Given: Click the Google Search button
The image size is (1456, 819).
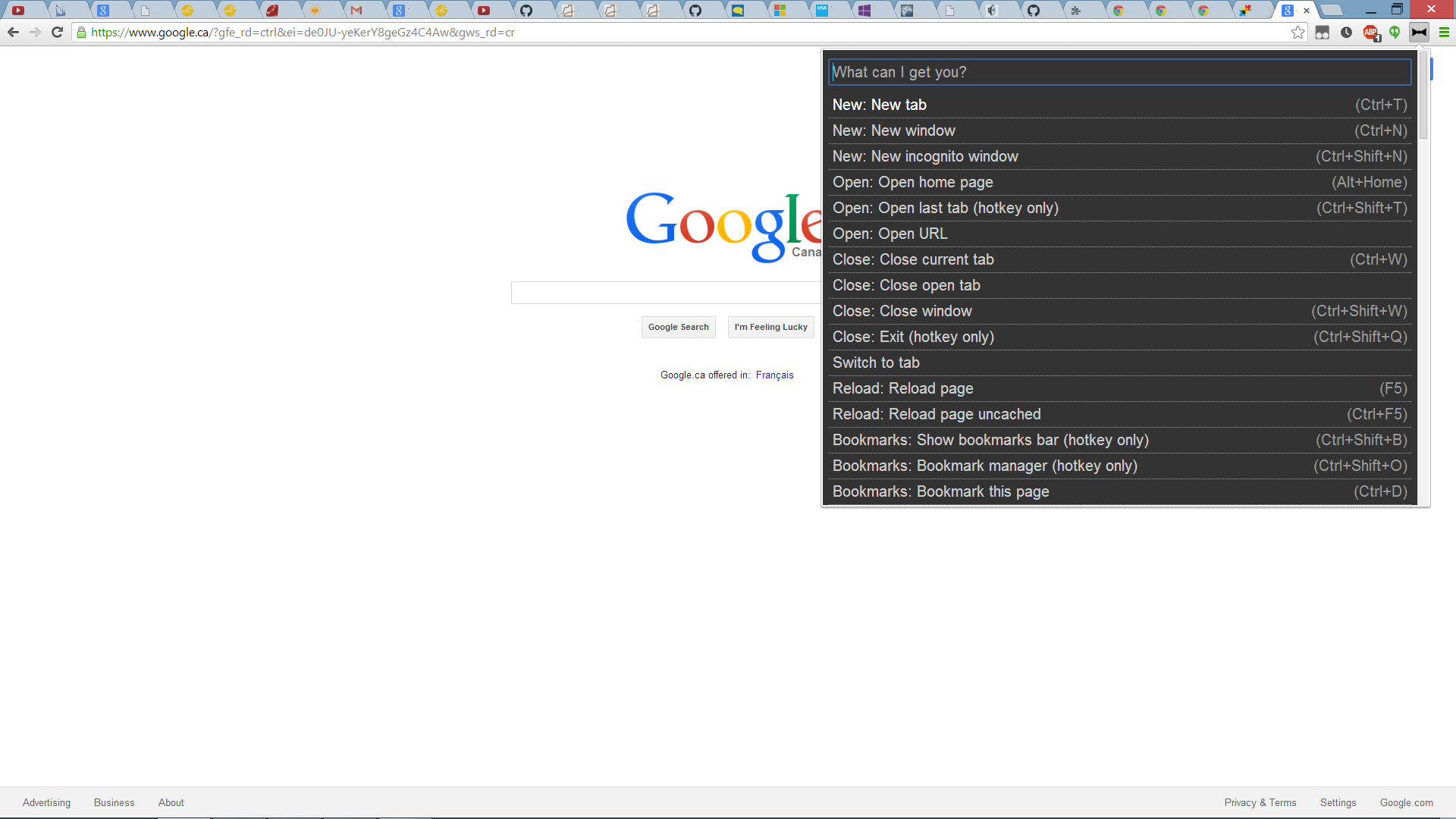Looking at the screenshot, I should click(678, 327).
